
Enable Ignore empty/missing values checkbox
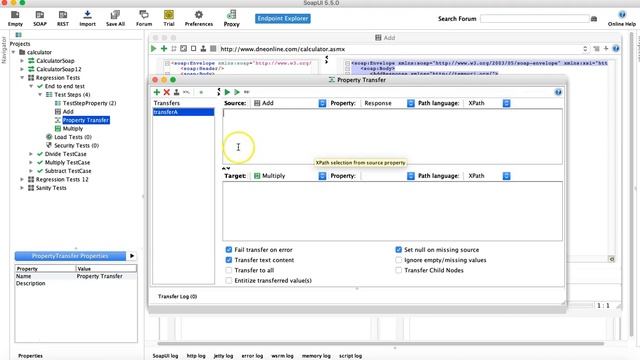398,260
